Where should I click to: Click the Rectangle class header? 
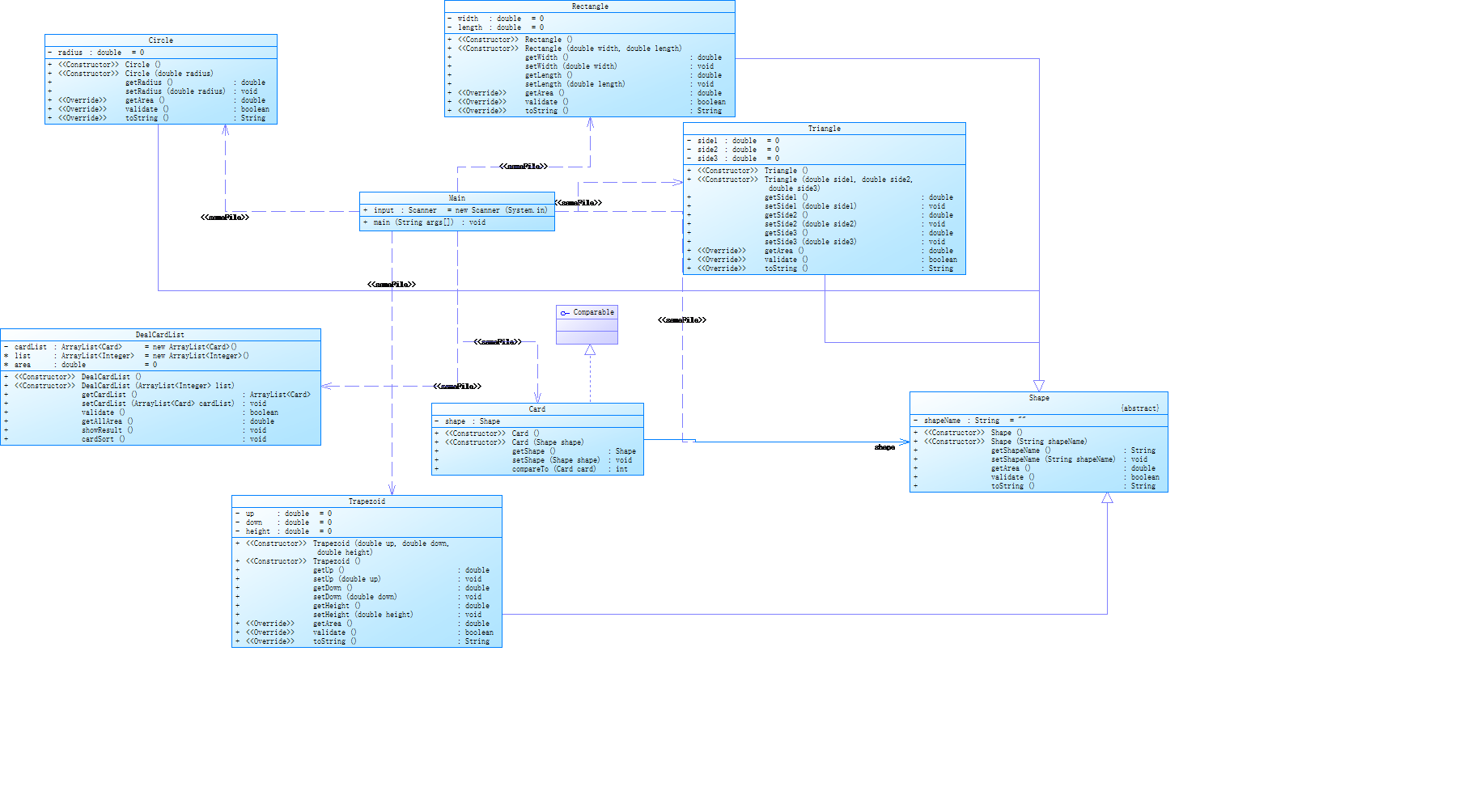pyautogui.click(x=590, y=6)
